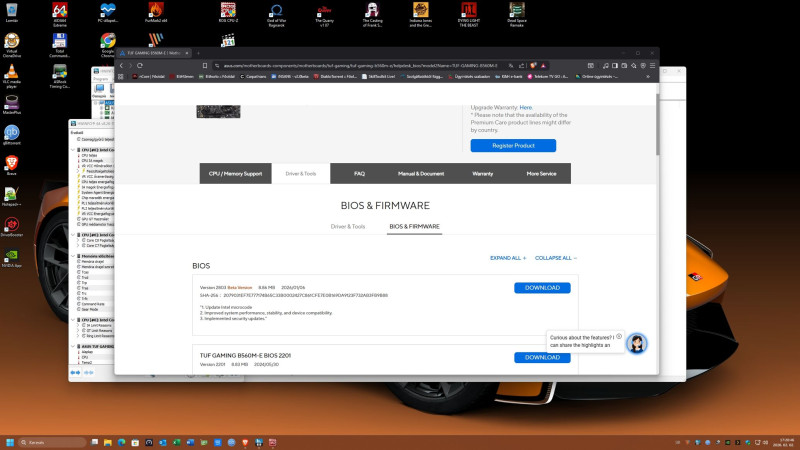The image size is (800, 450).
Task: Open the FAQ tab
Action: [359, 173]
